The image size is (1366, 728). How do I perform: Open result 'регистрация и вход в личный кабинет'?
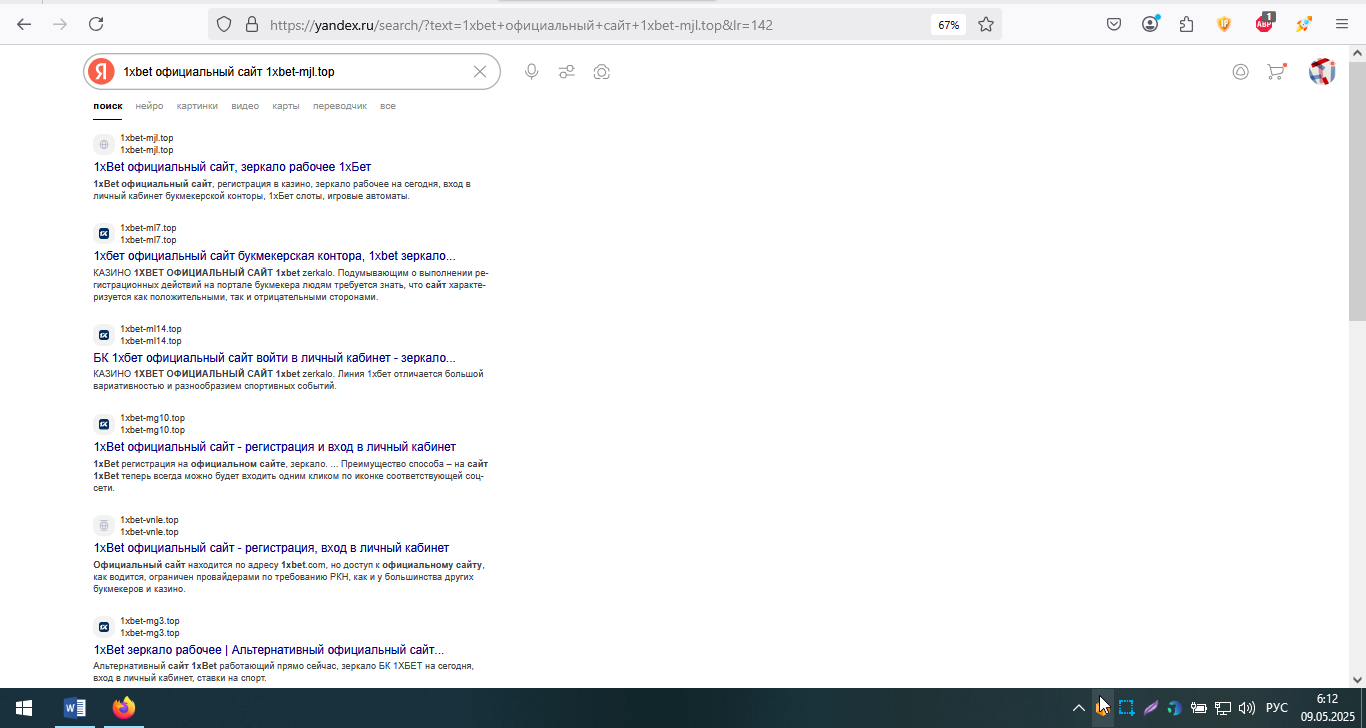pos(275,447)
